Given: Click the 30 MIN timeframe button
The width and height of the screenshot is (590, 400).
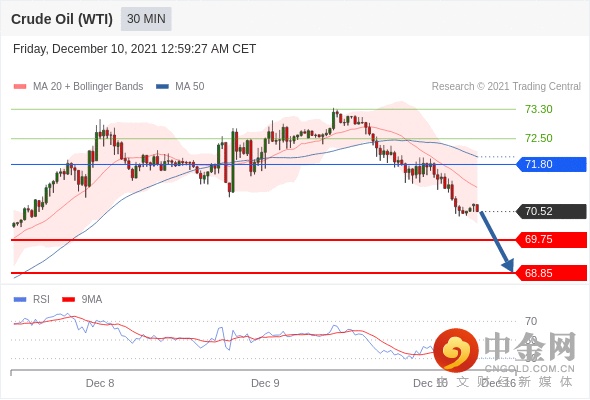Looking at the screenshot, I should tap(146, 19).
